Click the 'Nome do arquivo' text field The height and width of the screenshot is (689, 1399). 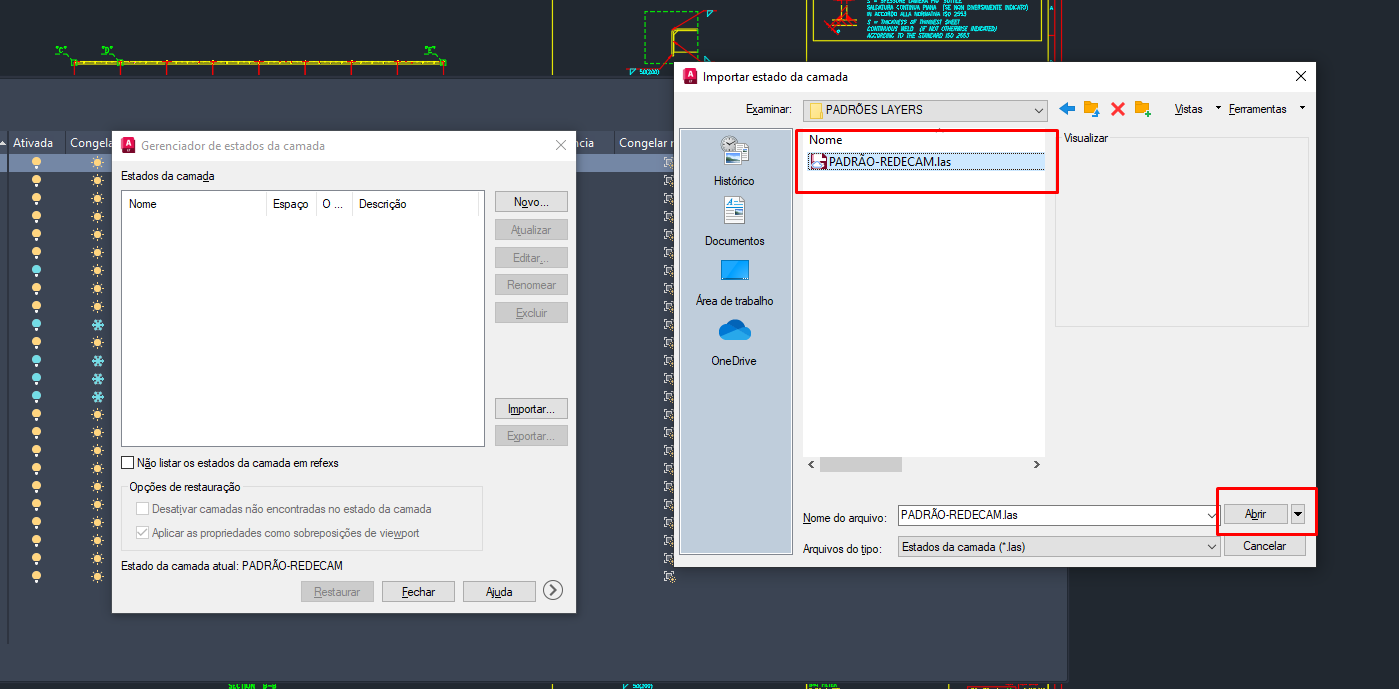(1050, 515)
